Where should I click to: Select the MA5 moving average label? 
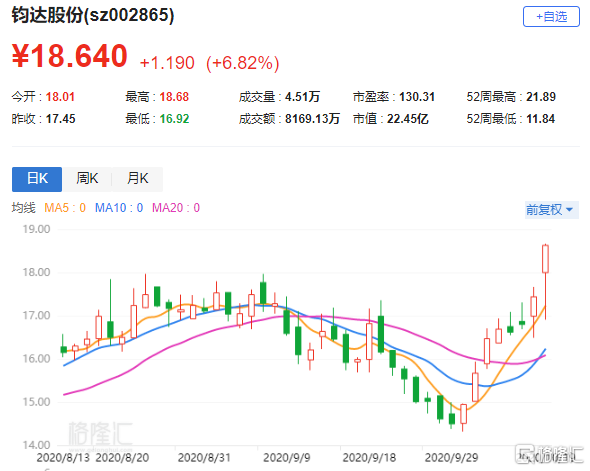[x=65, y=208]
